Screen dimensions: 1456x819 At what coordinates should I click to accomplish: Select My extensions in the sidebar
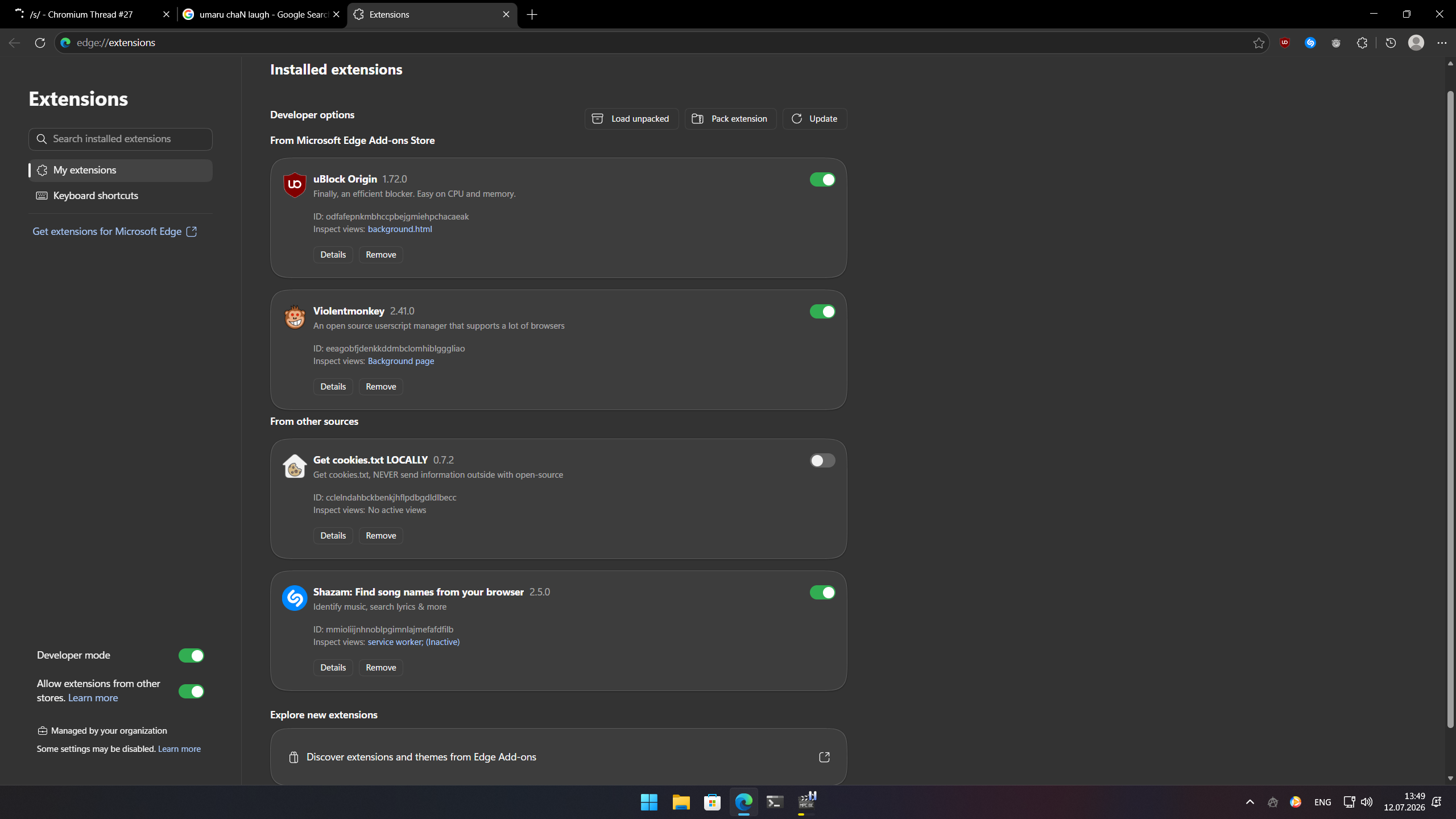pyautogui.click(x=121, y=170)
